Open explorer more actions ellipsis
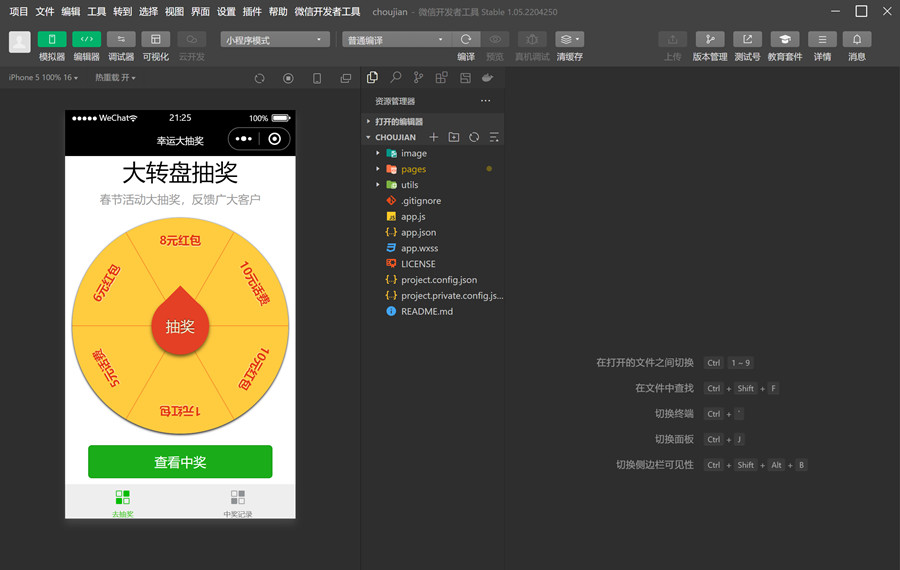The height and width of the screenshot is (570, 900). coord(486,100)
